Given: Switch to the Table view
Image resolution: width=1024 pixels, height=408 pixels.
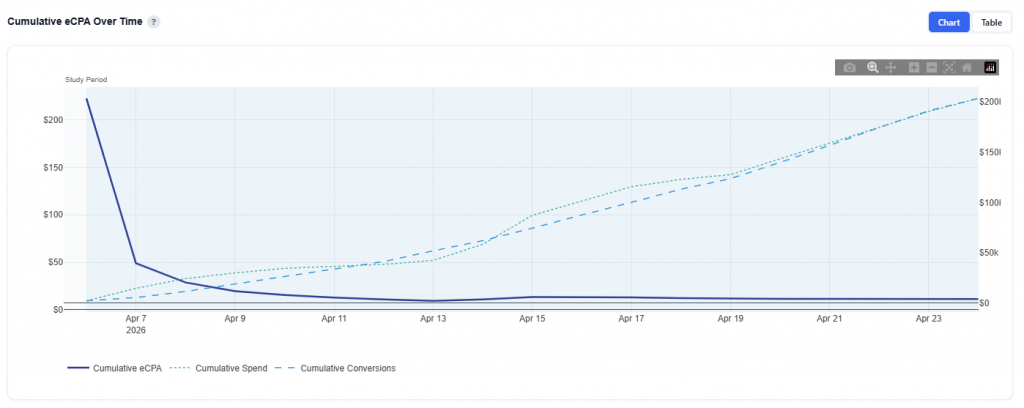Looking at the screenshot, I should click(x=991, y=22).
